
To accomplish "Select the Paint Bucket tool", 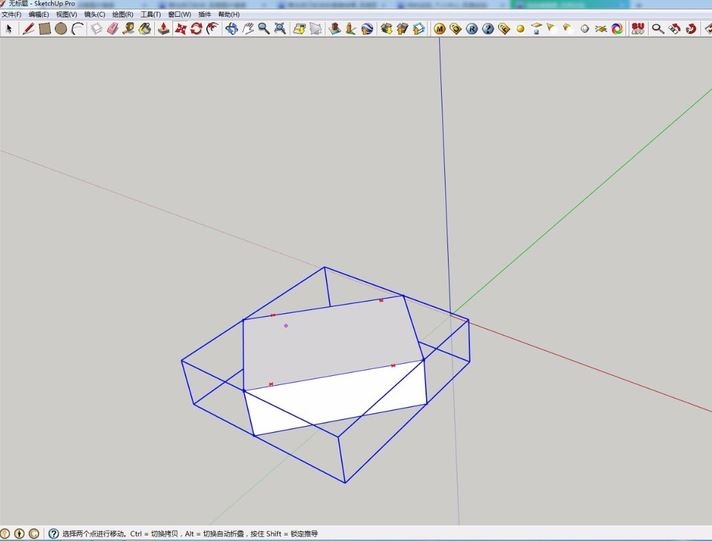I will pyautogui.click(x=145, y=29).
